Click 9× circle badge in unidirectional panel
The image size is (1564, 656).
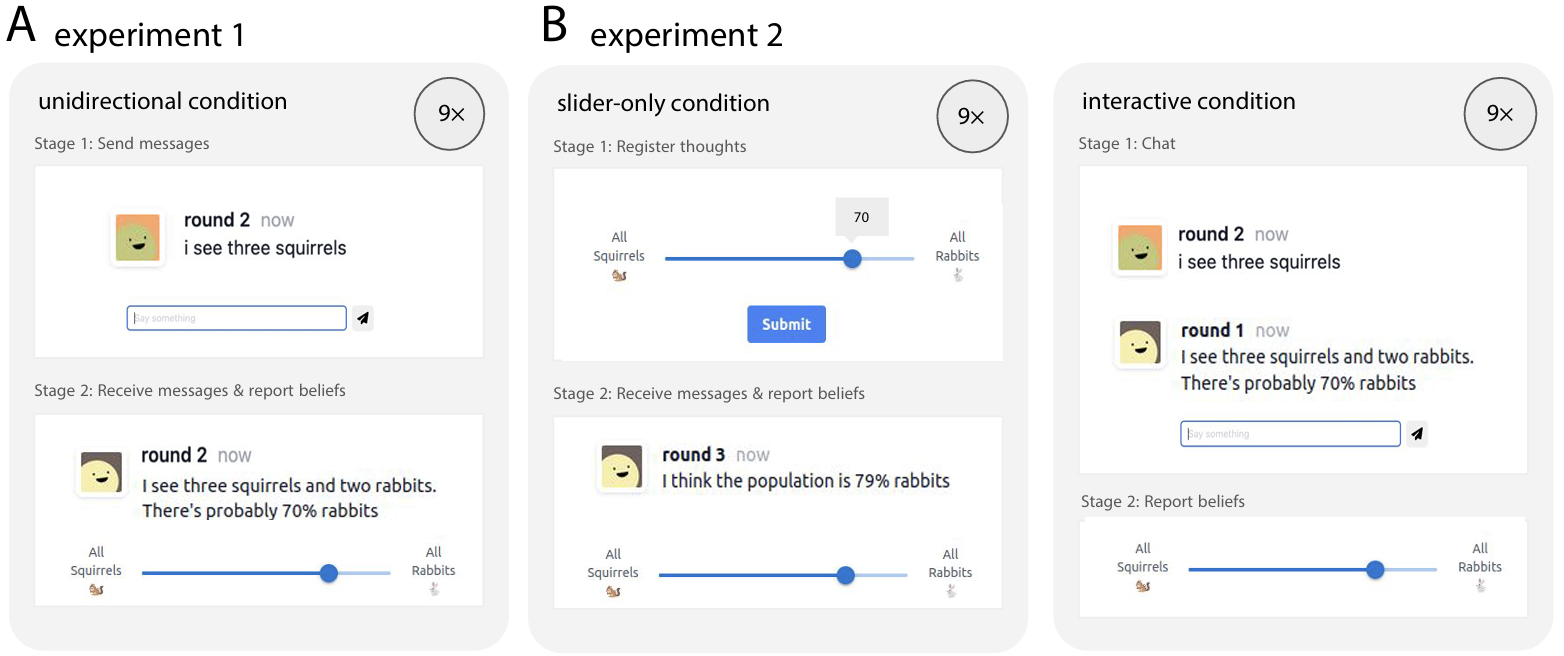tap(450, 114)
